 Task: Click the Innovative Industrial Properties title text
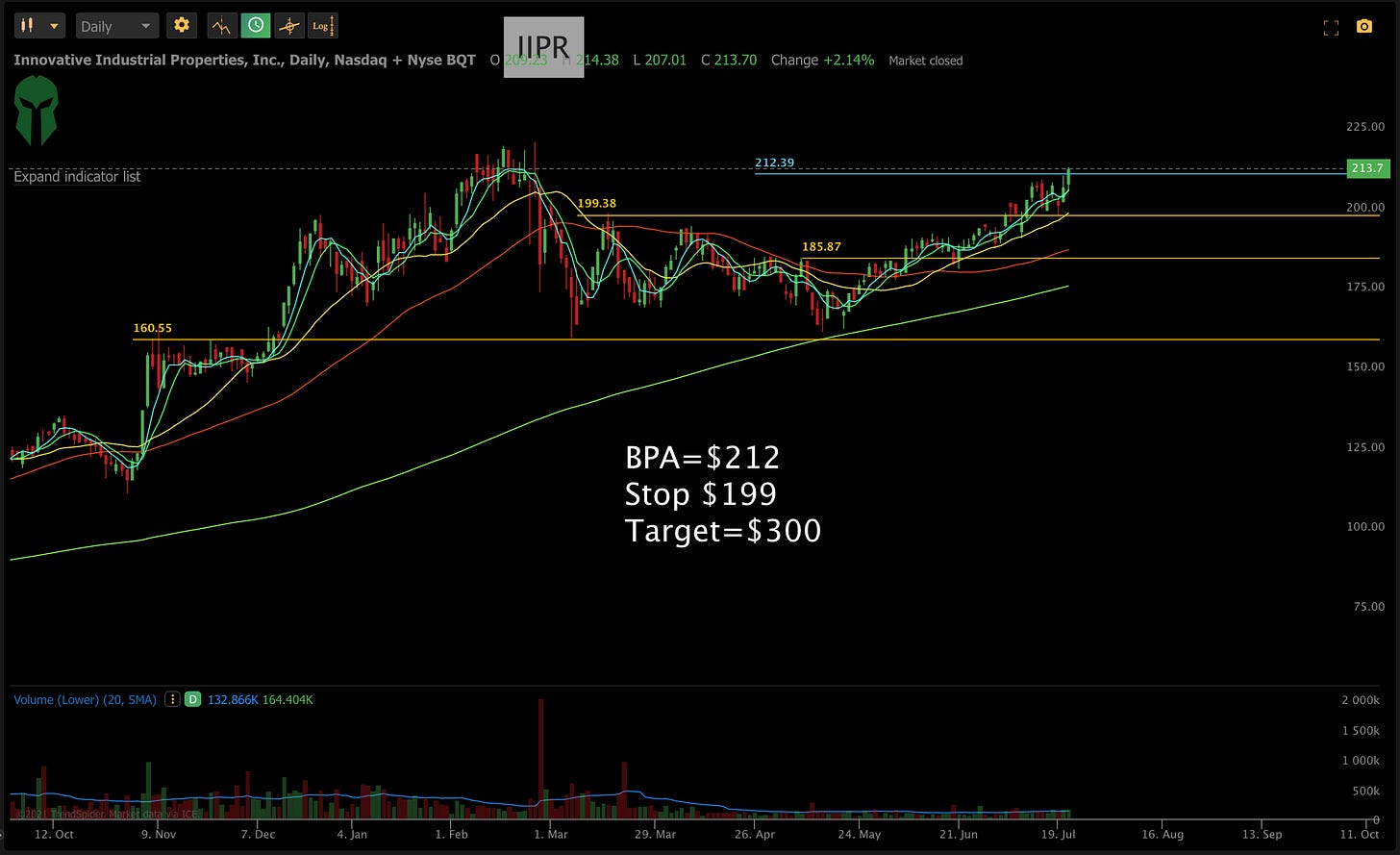[x=244, y=60]
